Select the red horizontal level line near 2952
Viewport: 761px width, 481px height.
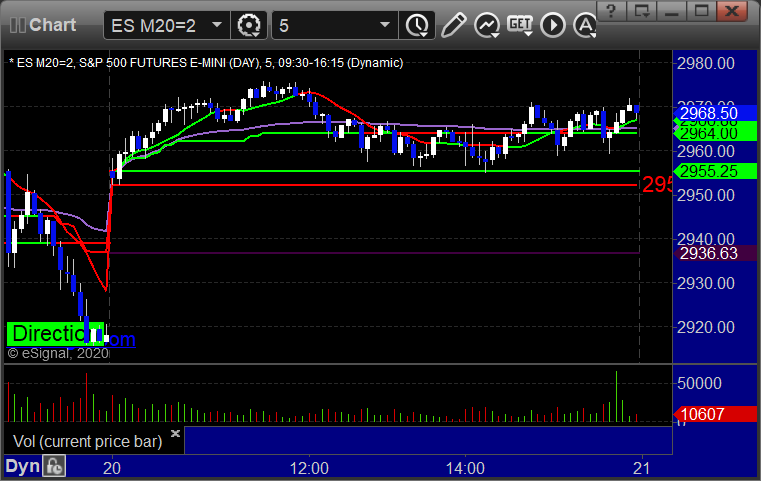pyautogui.click(x=375, y=185)
